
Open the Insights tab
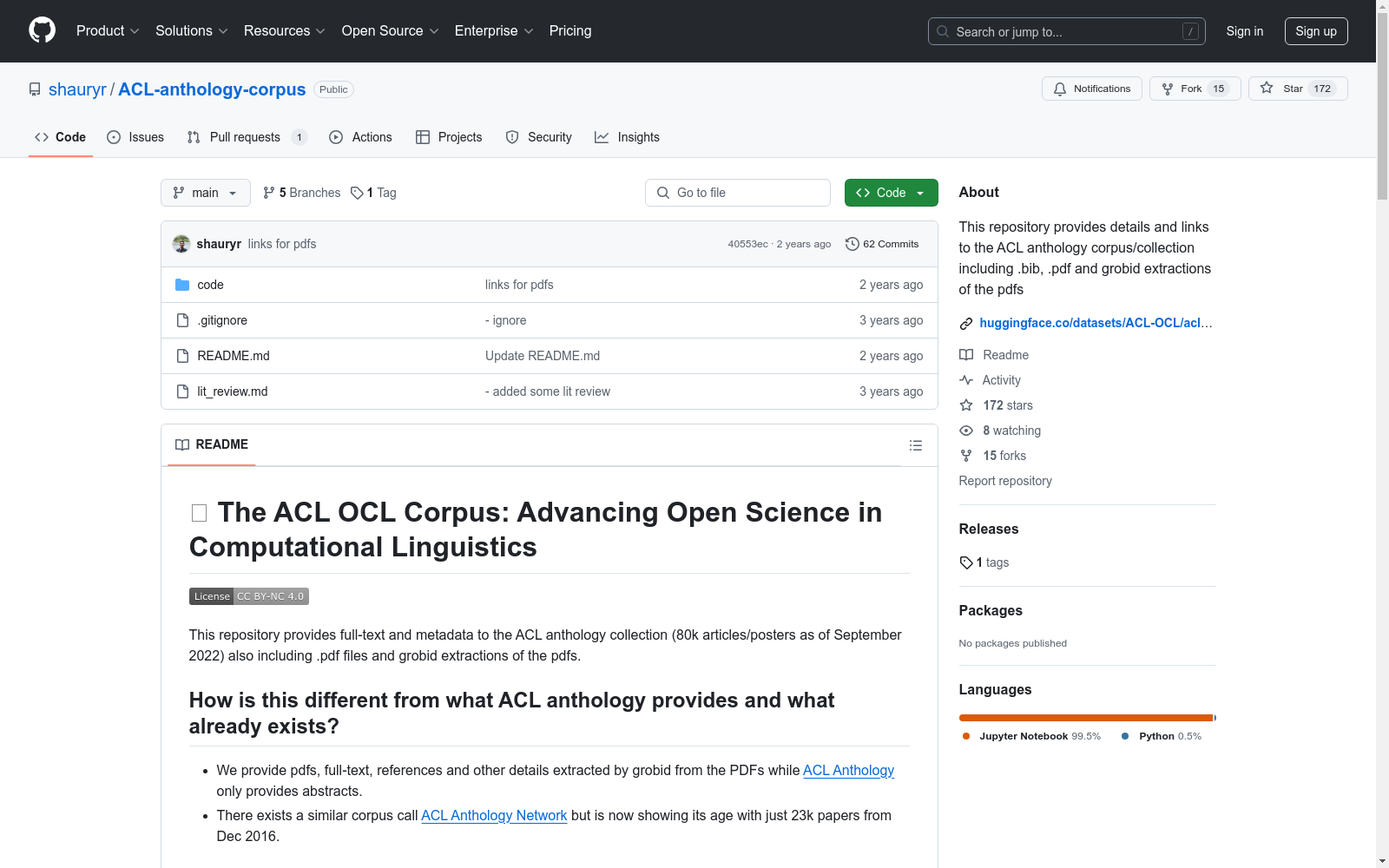coord(628,137)
